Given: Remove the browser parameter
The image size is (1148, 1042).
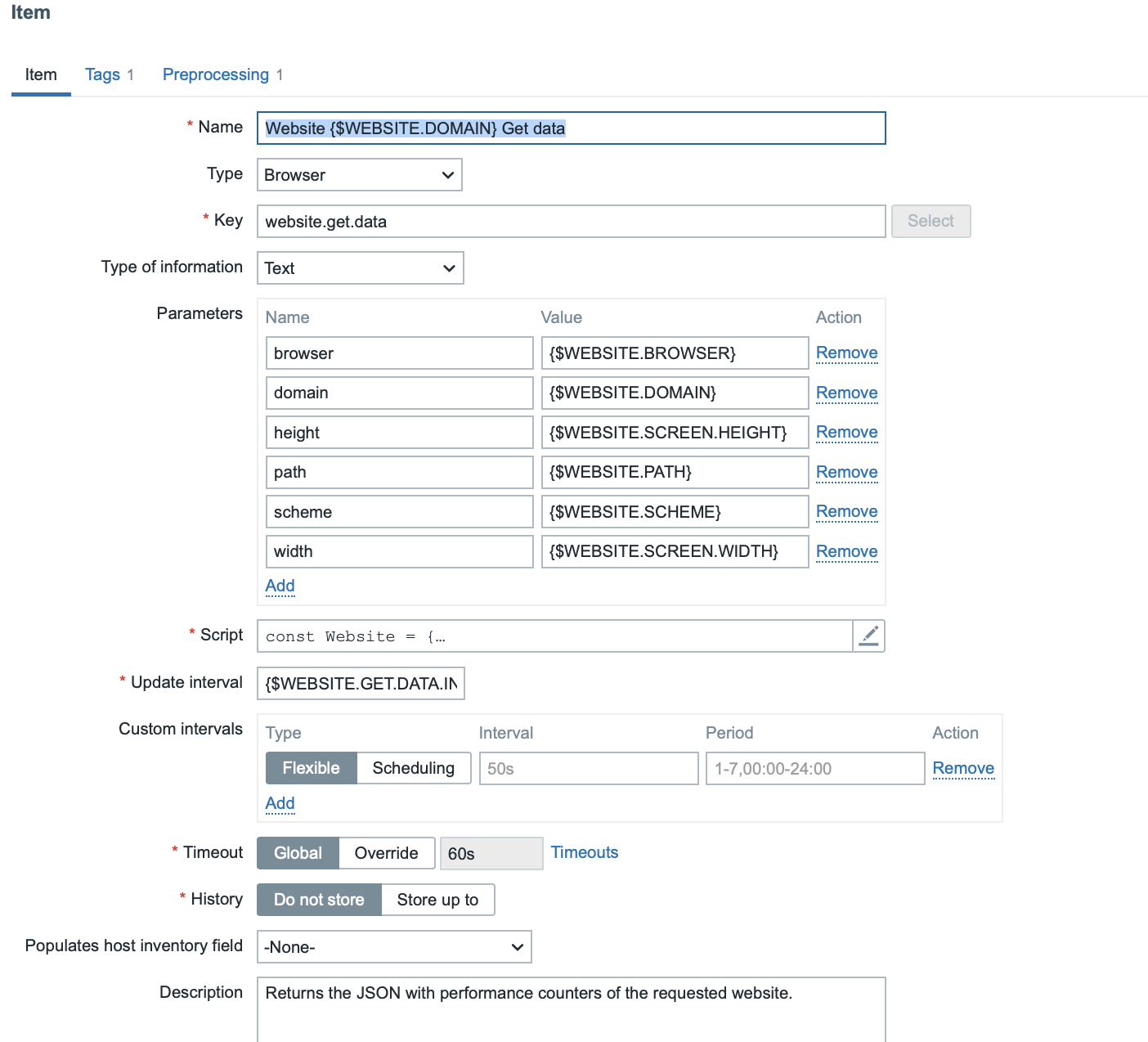Looking at the screenshot, I should pos(846,353).
